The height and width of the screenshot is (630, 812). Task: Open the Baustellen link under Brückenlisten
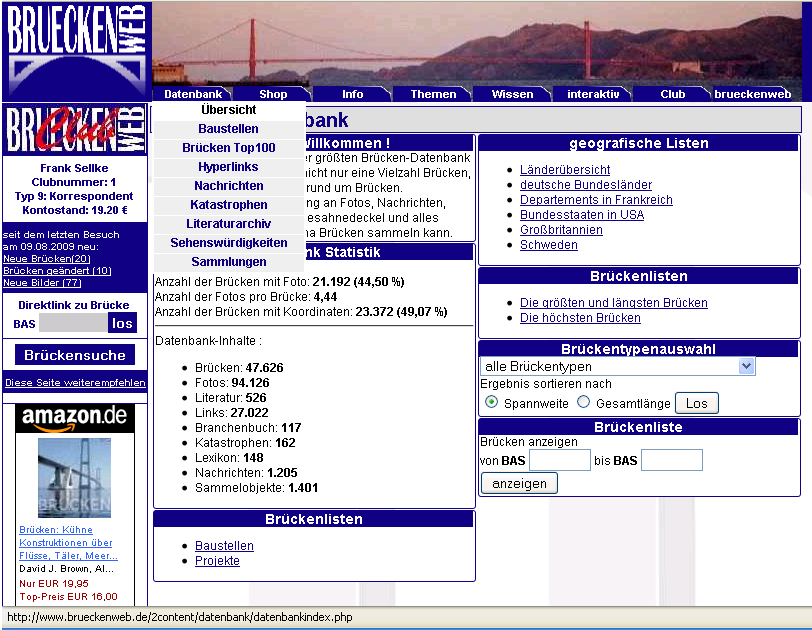tap(224, 546)
